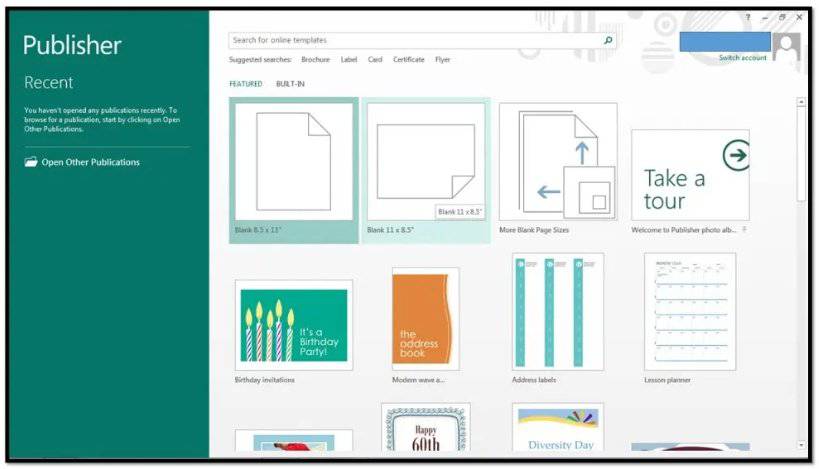Click the Brochure suggested search link
The height and width of the screenshot is (469, 819).
[x=315, y=60]
